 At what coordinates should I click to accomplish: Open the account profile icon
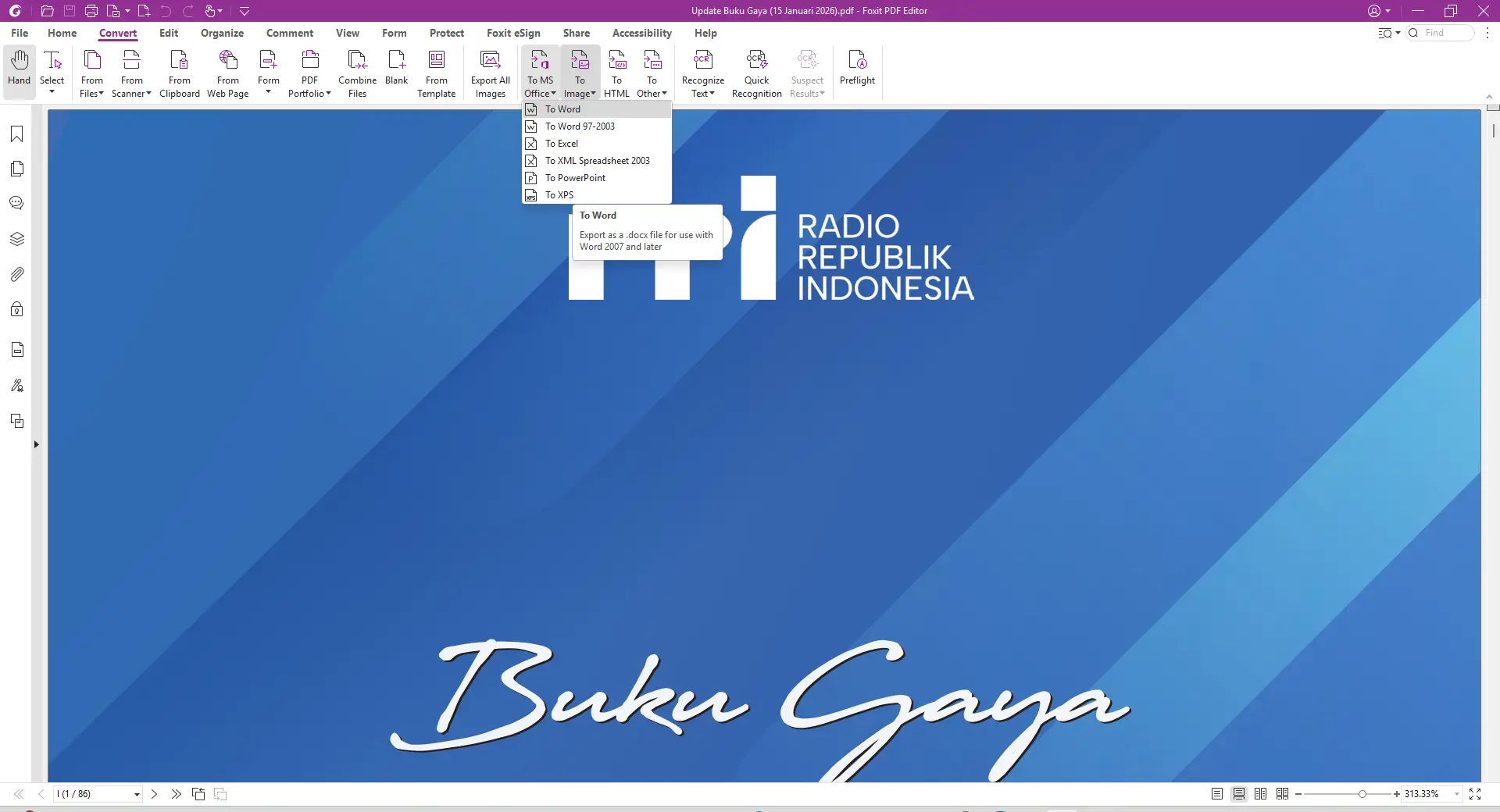[x=1374, y=11]
